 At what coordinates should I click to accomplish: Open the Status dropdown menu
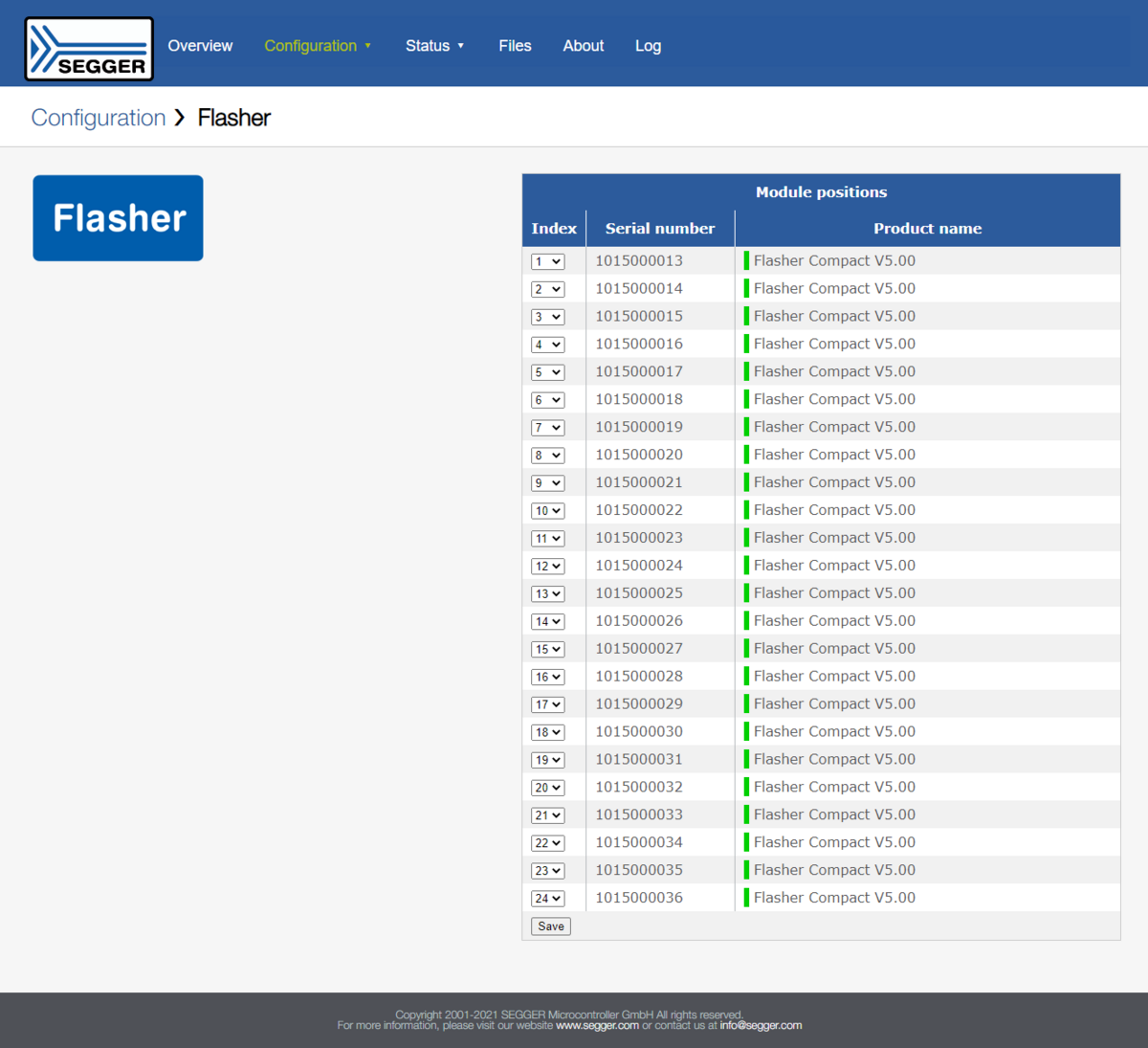434,46
